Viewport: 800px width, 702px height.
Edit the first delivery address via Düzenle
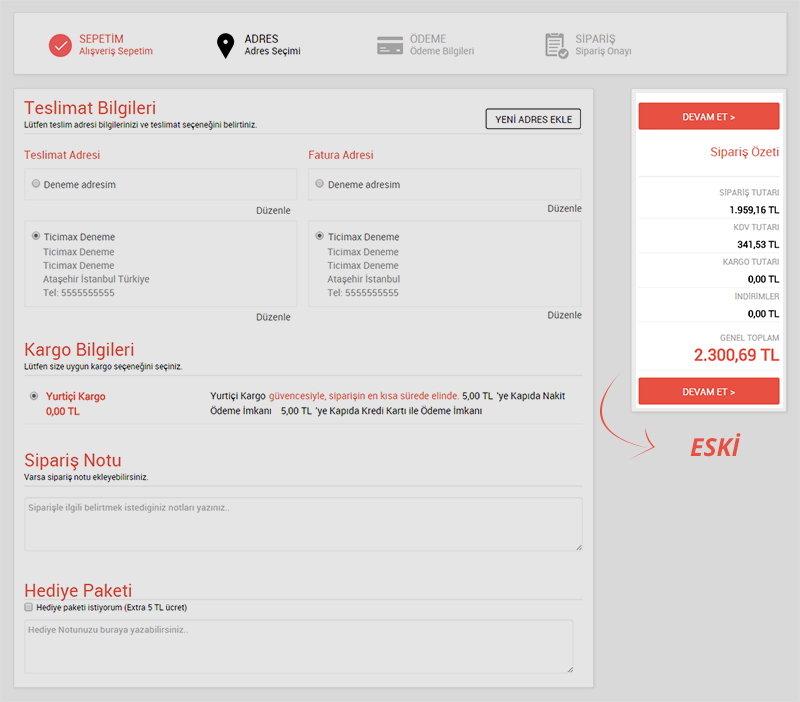[273, 211]
